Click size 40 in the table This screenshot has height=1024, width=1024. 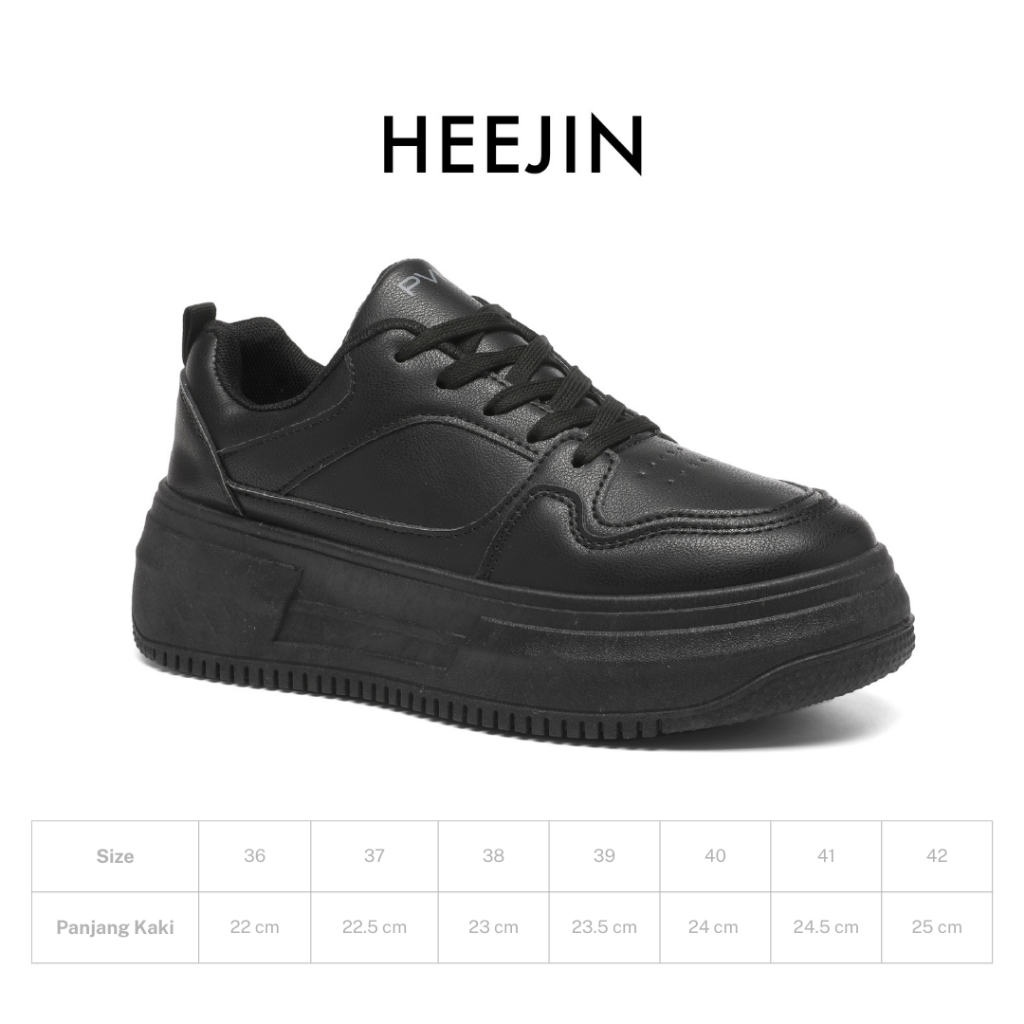pos(715,856)
